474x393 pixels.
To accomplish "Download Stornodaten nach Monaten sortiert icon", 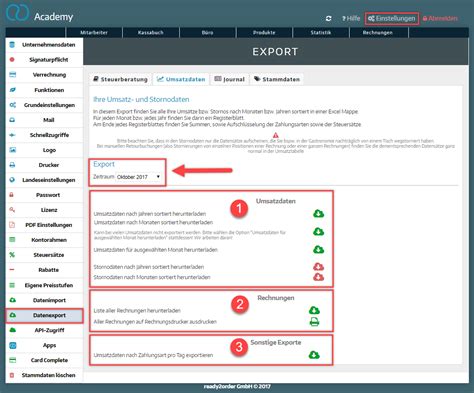I will pyautogui.click(x=318, y=277).
